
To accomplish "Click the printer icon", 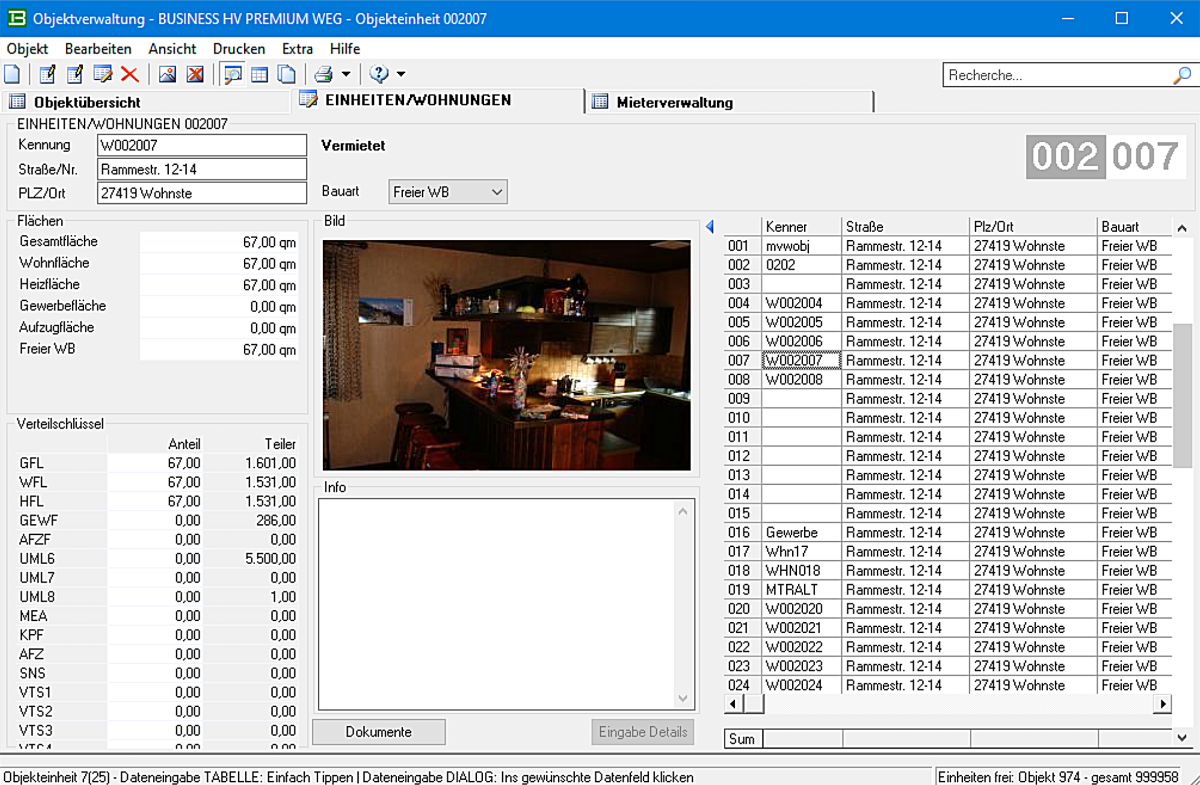I will pyautogui.click(x=323, y=74).
